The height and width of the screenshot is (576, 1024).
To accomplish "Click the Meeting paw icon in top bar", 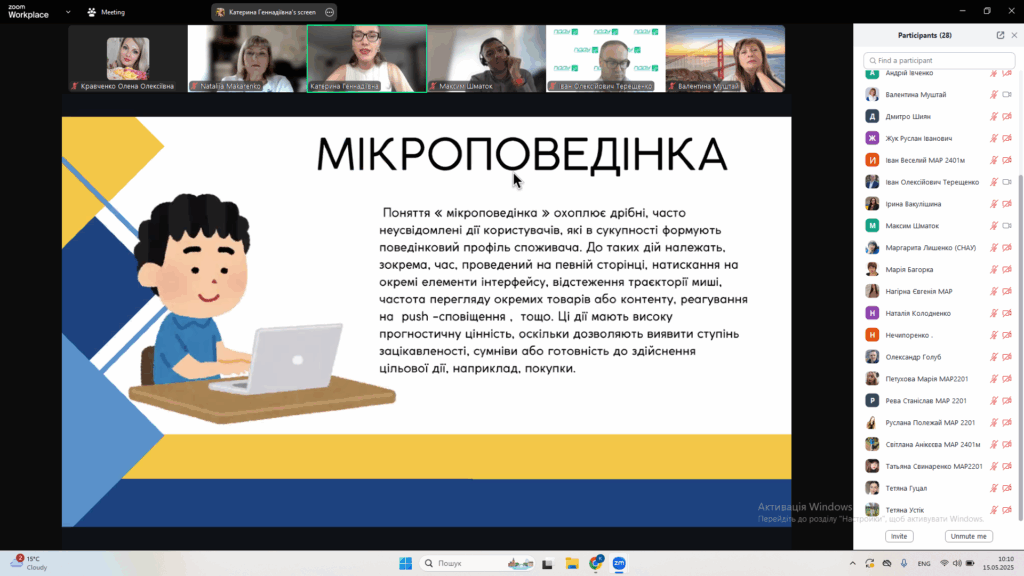I will [92, 12].
